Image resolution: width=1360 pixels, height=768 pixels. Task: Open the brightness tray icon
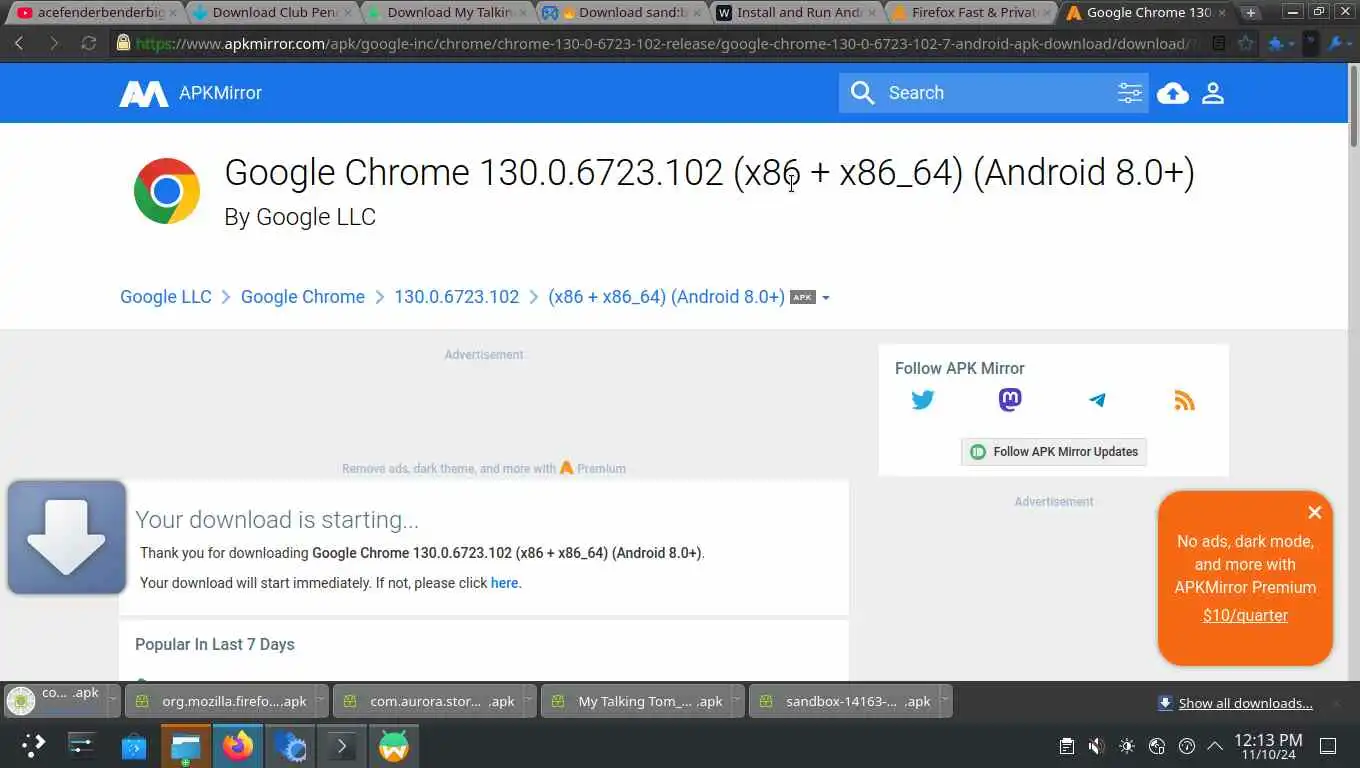click(x=1127, y=746)
